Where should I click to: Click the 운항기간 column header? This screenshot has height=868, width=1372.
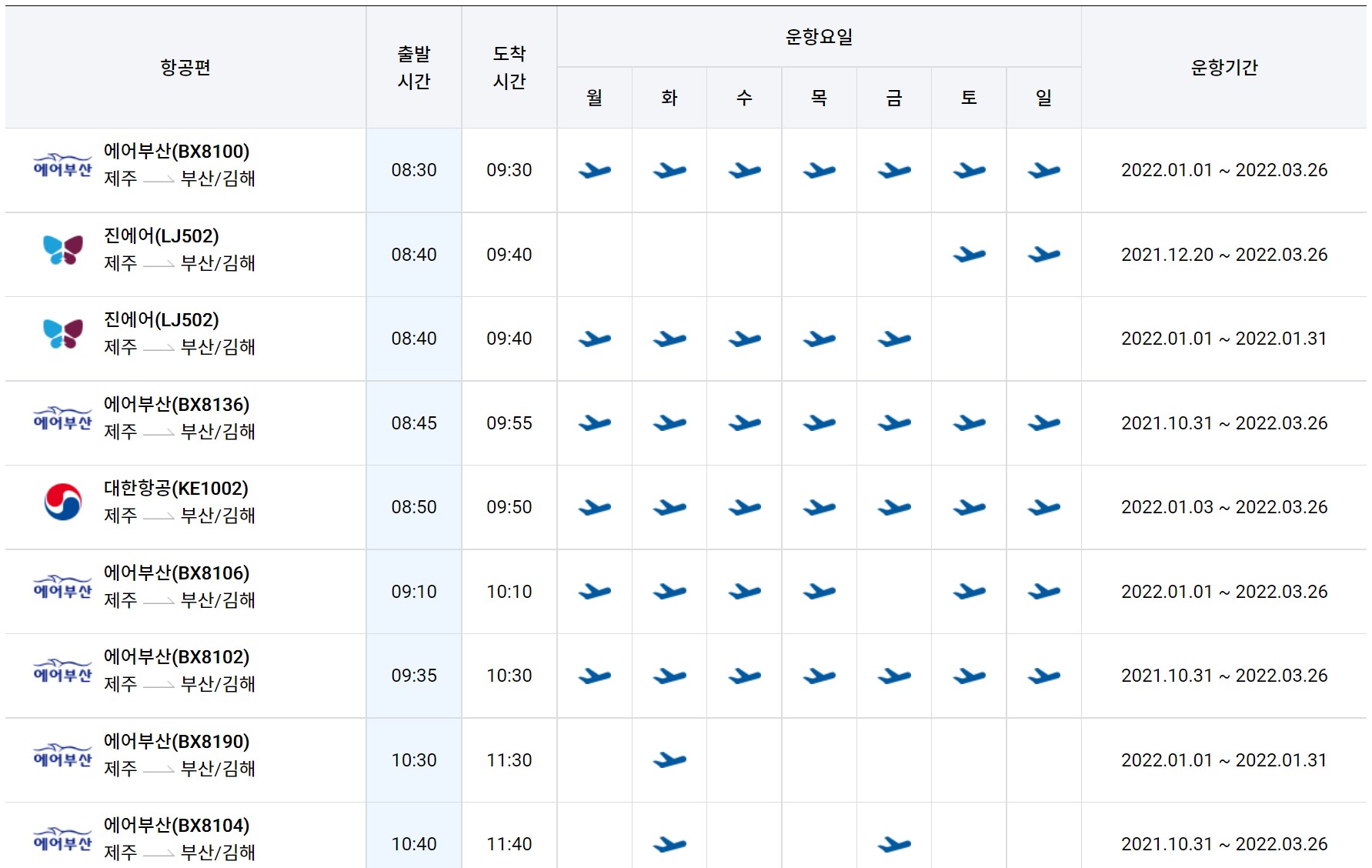(x=1224, y=67)
